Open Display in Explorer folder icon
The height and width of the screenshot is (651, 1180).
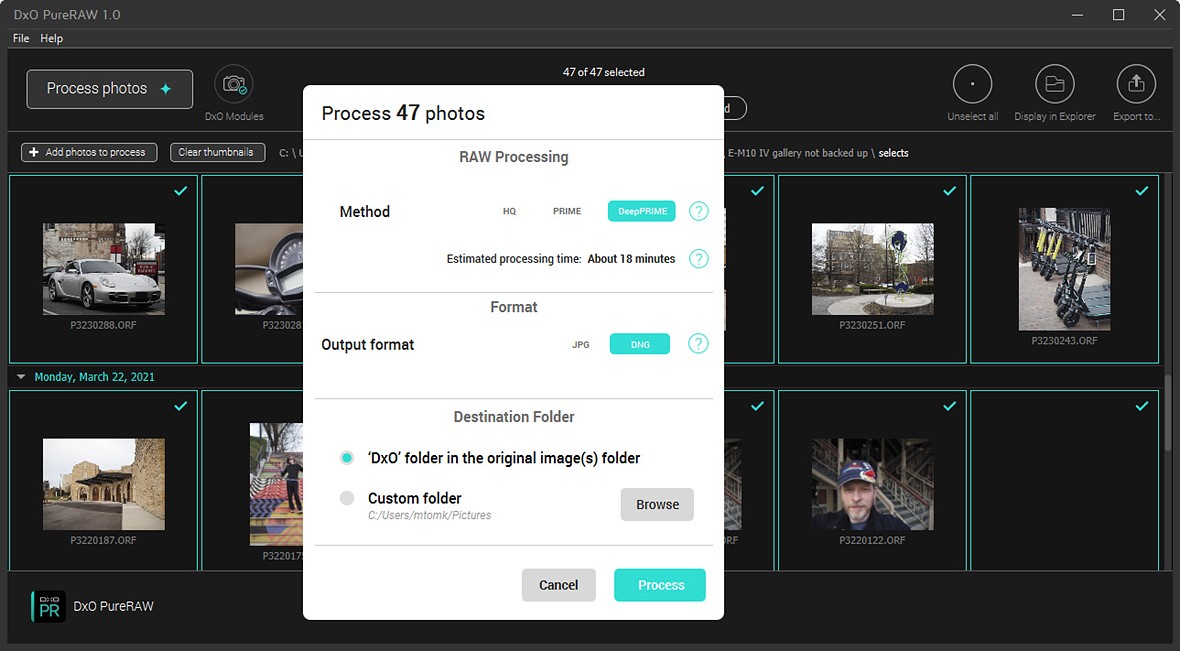[x=1054, y=85]
